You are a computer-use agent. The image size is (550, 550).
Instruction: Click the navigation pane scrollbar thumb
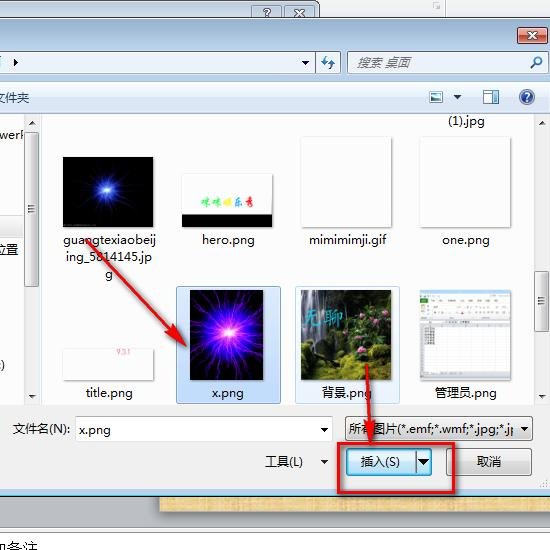(32, 209)
